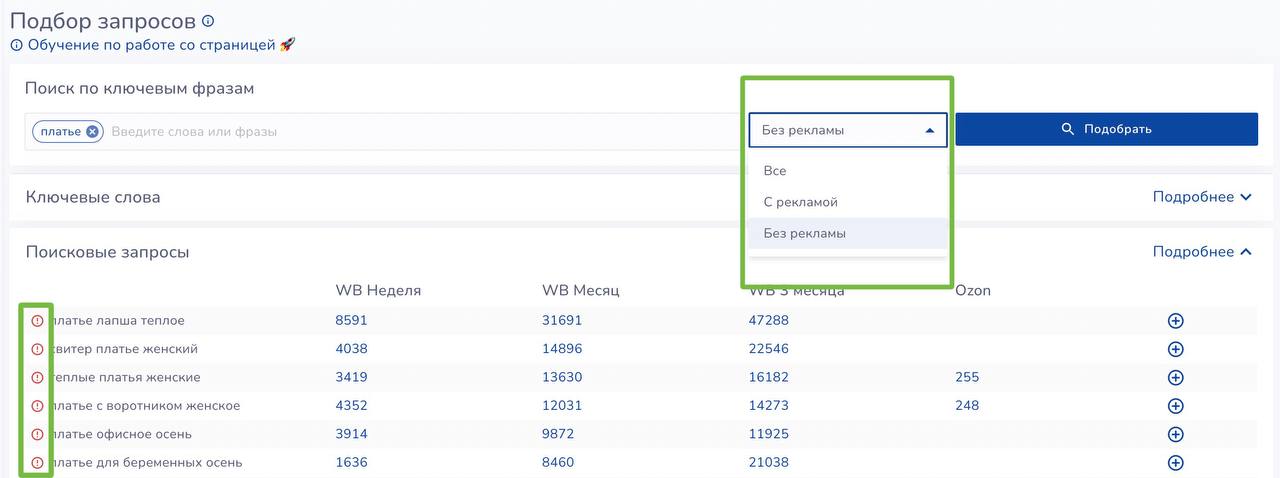The width and height of the screenshot is (1280, 478).
Task: Choose С рекламой option
Action: (x=800, y=202)
